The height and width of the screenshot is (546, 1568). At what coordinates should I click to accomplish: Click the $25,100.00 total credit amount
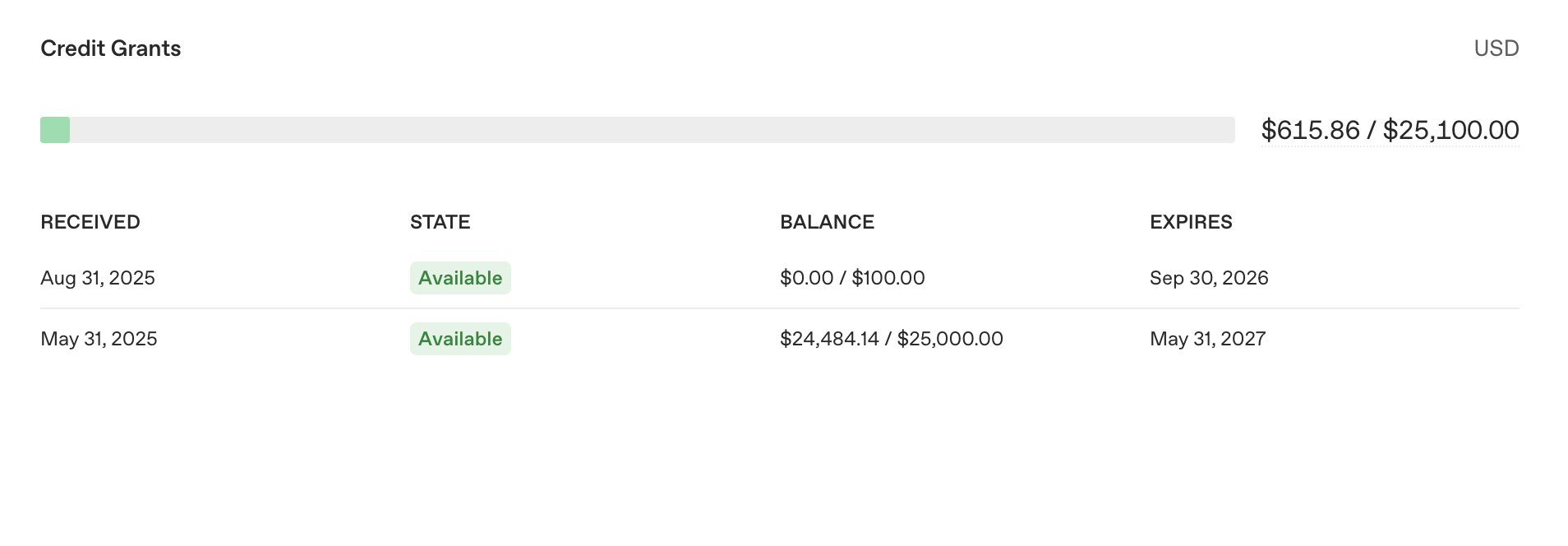coord(1450,130)
